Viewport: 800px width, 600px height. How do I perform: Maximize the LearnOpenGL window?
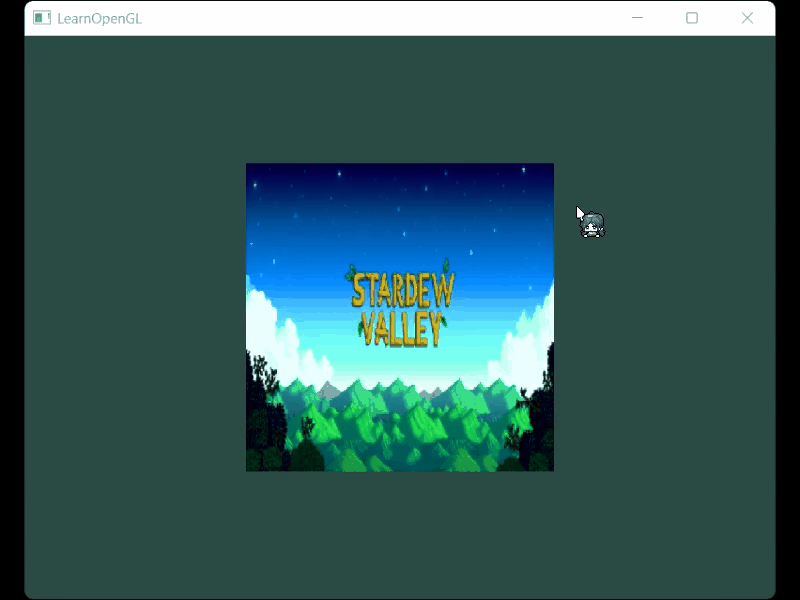click(692, 18)
